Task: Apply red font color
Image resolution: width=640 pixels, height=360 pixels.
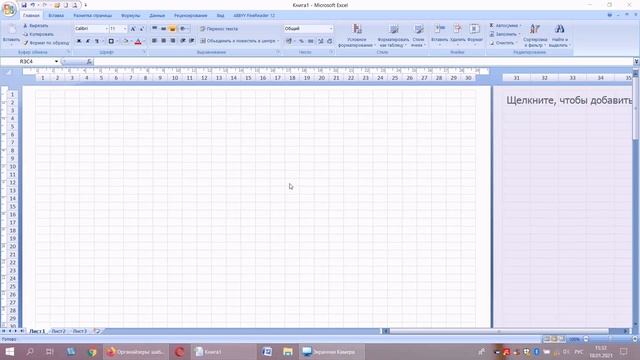Action: click(138, 41)
